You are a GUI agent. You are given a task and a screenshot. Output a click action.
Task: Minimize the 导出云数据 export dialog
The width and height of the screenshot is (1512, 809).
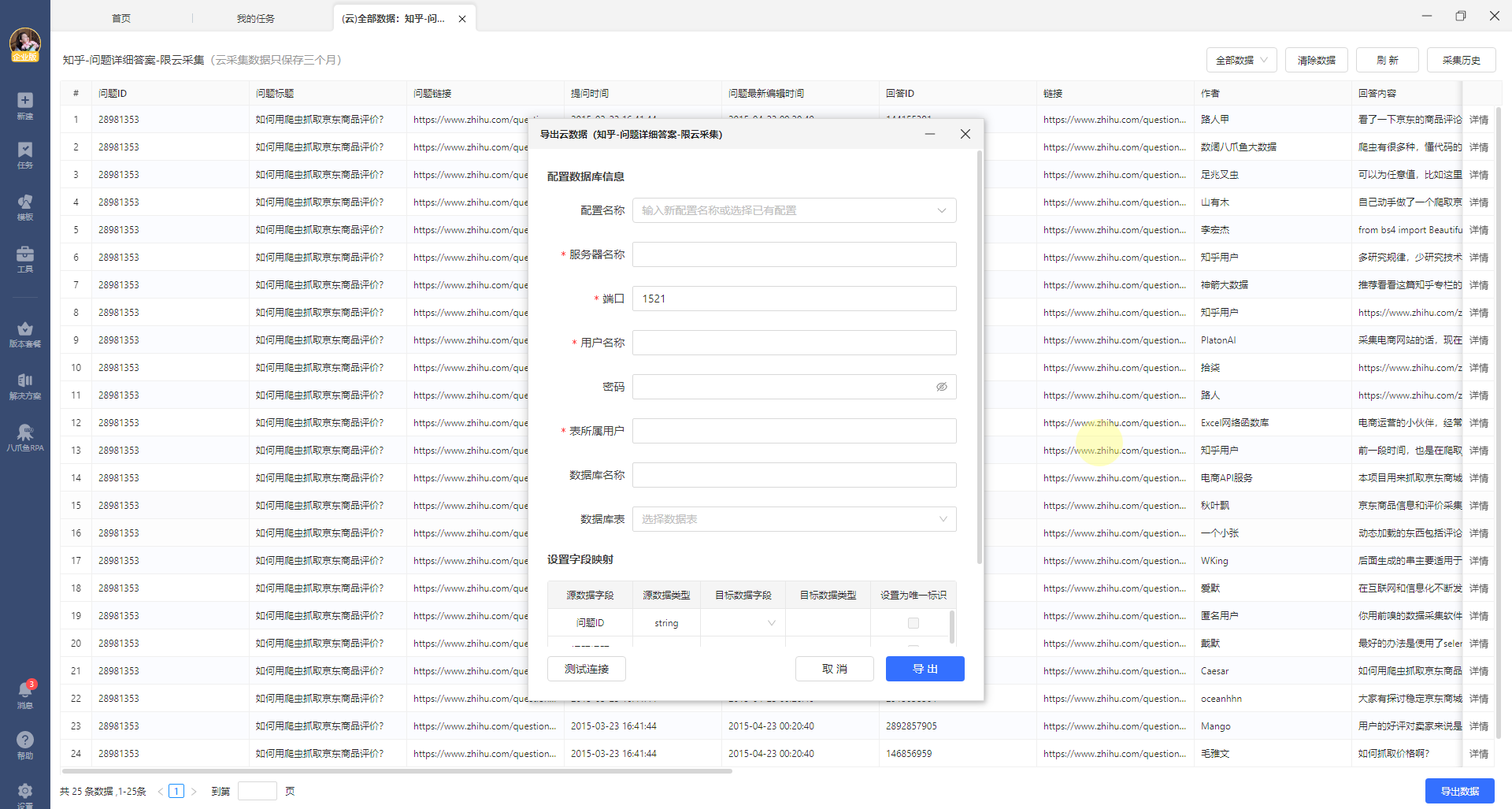pos(930,134)
